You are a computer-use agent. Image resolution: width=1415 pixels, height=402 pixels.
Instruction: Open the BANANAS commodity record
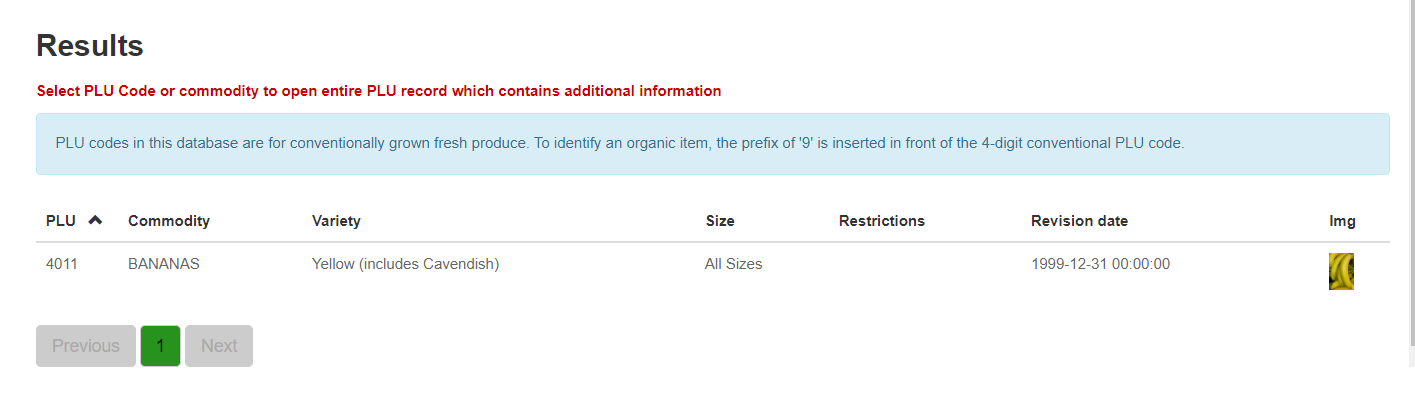point(164,264)
